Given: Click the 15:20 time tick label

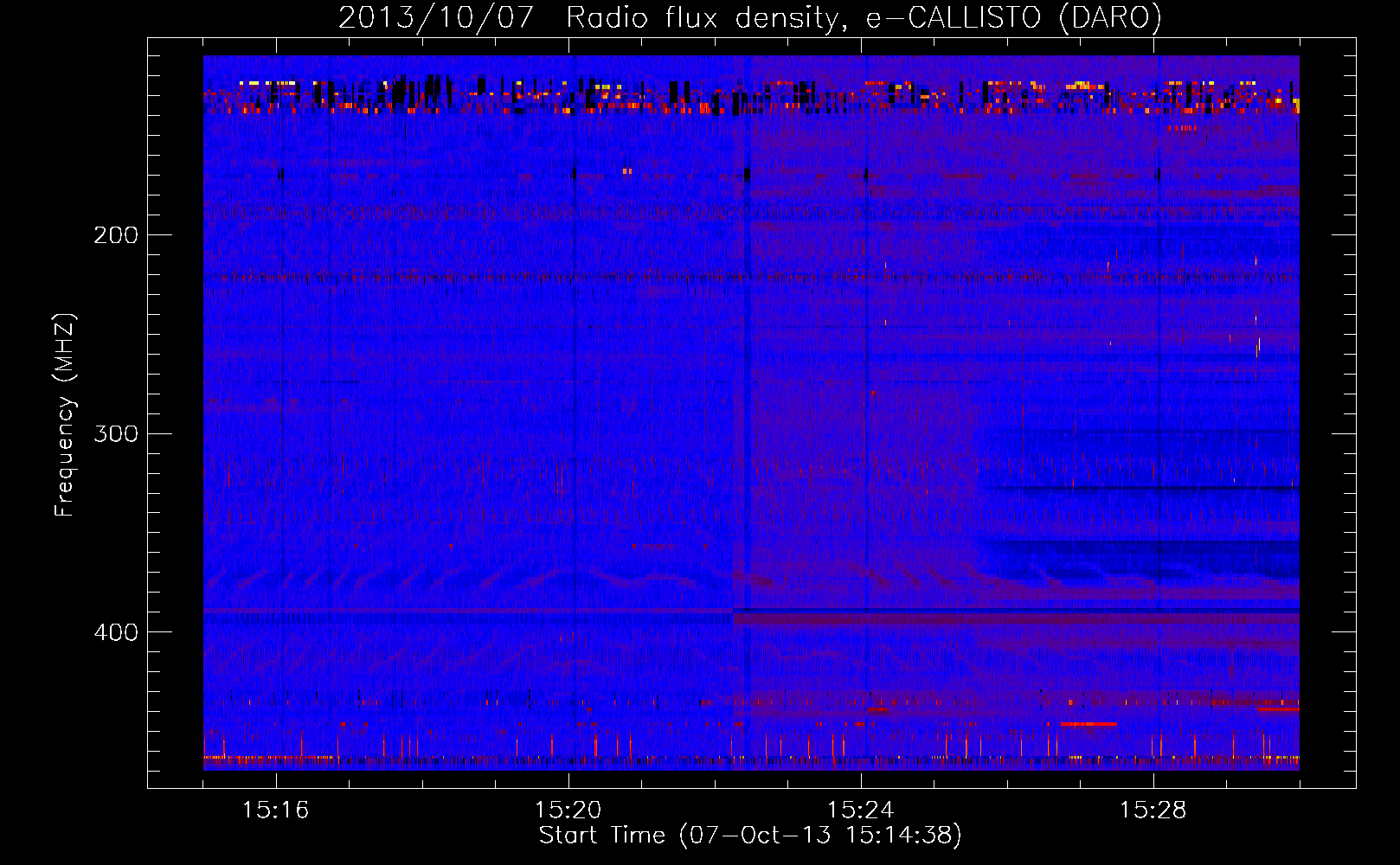Looking at the screenshot, I should click(x=568, y=811).
